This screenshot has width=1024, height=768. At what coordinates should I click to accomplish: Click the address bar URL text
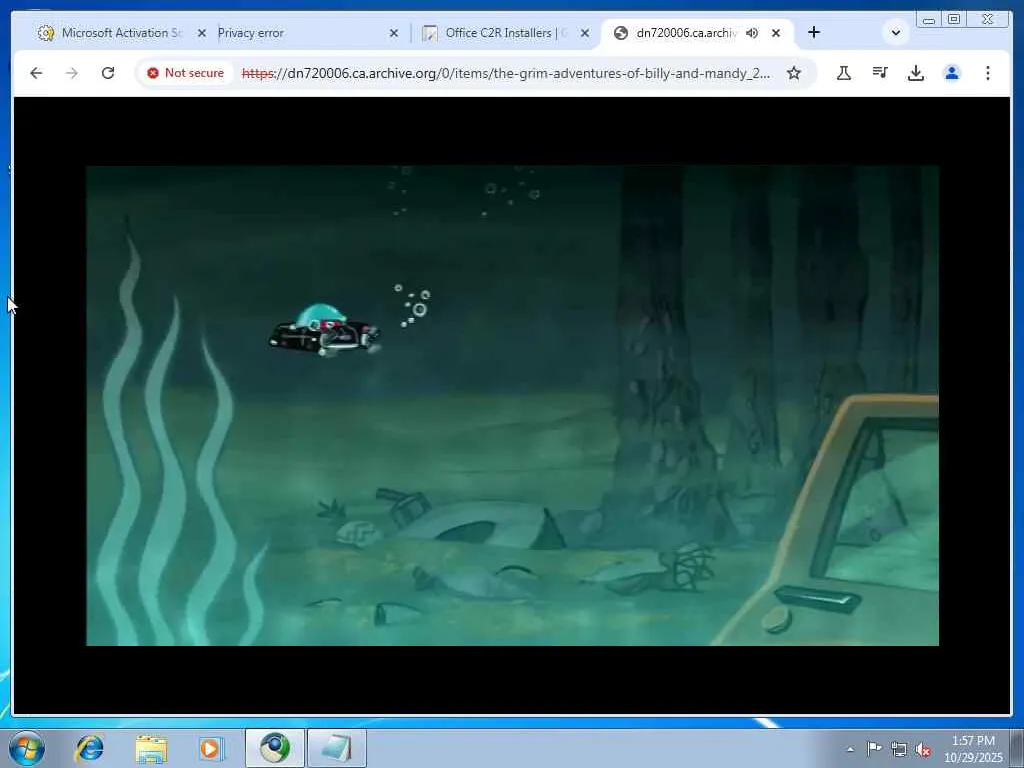pos(505,73)
